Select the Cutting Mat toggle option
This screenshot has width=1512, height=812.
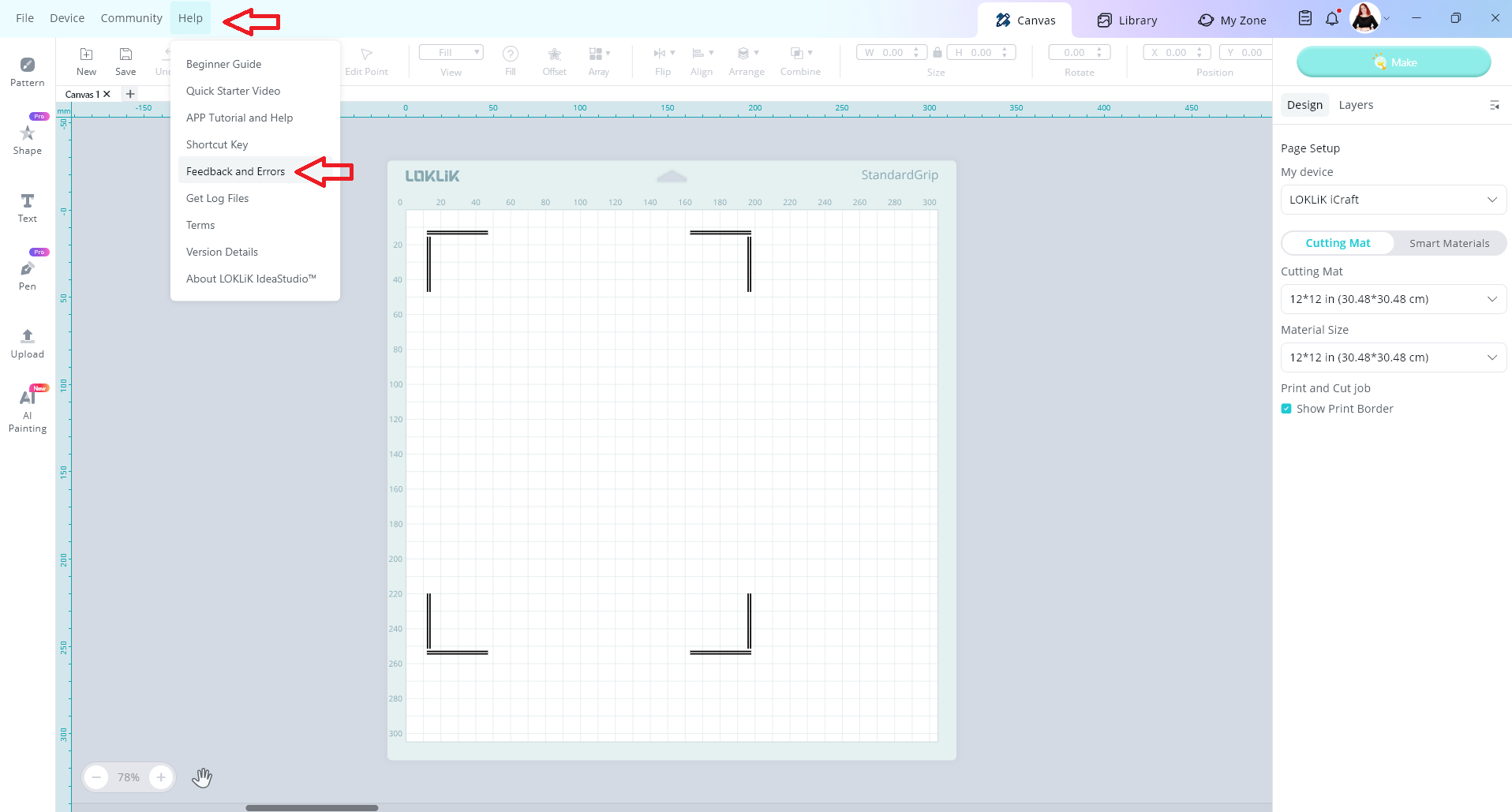(x=1338, y=243)
